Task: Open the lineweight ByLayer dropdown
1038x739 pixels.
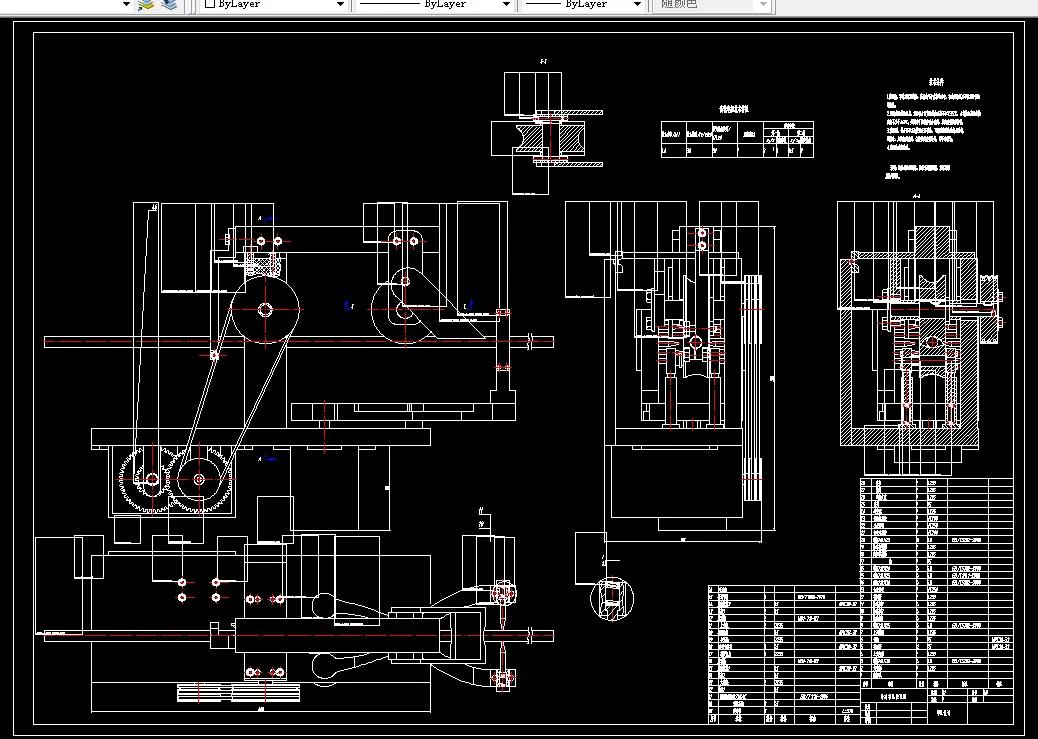Action: click(x=583, y=5)
